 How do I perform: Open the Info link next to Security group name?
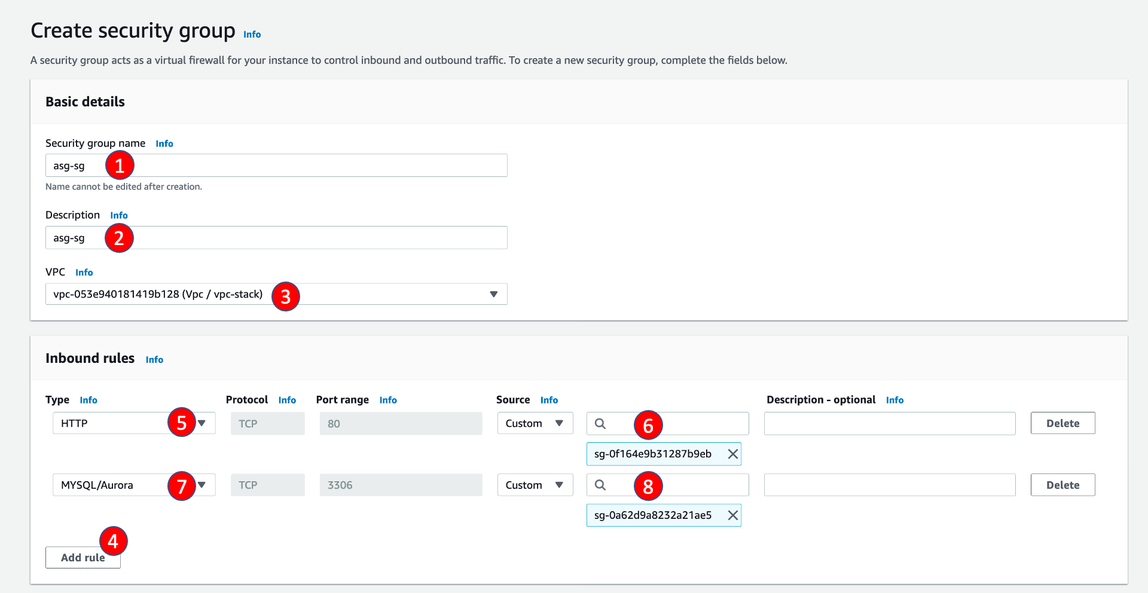click(x=164, y=144)
